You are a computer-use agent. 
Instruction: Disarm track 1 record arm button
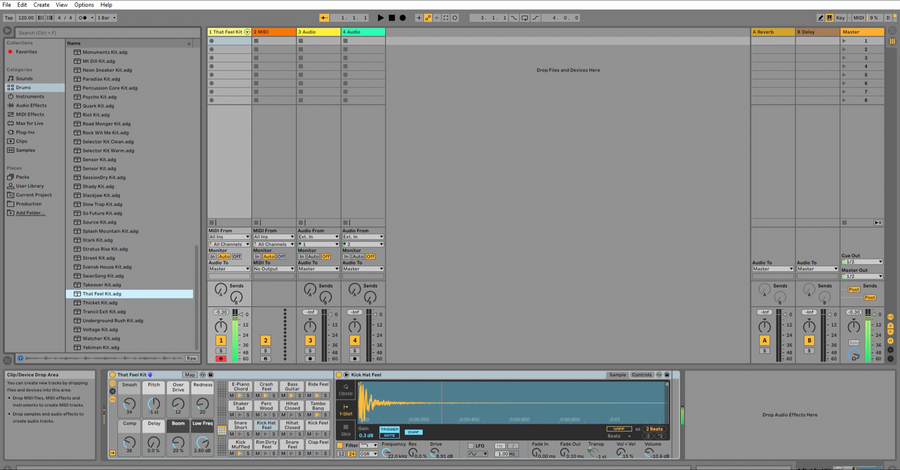click(221, 359)
